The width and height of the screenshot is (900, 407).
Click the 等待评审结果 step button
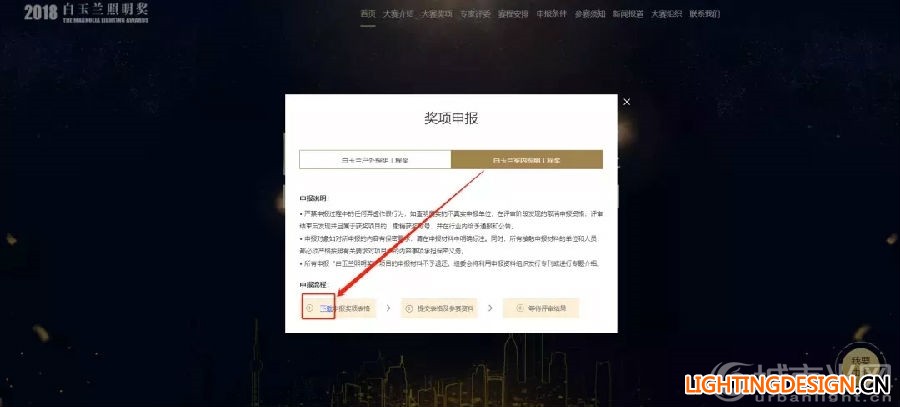[x=541, y=308]
